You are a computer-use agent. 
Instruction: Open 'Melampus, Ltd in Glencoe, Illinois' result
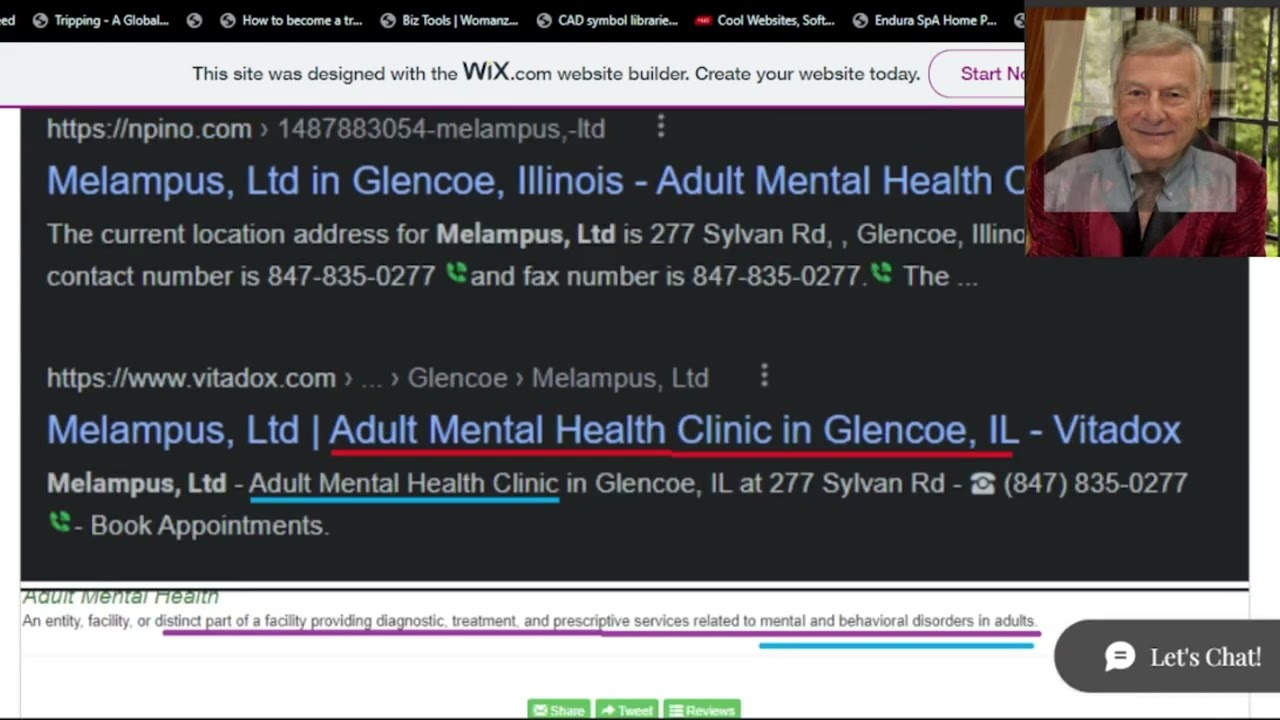click(x=536, y=181)
